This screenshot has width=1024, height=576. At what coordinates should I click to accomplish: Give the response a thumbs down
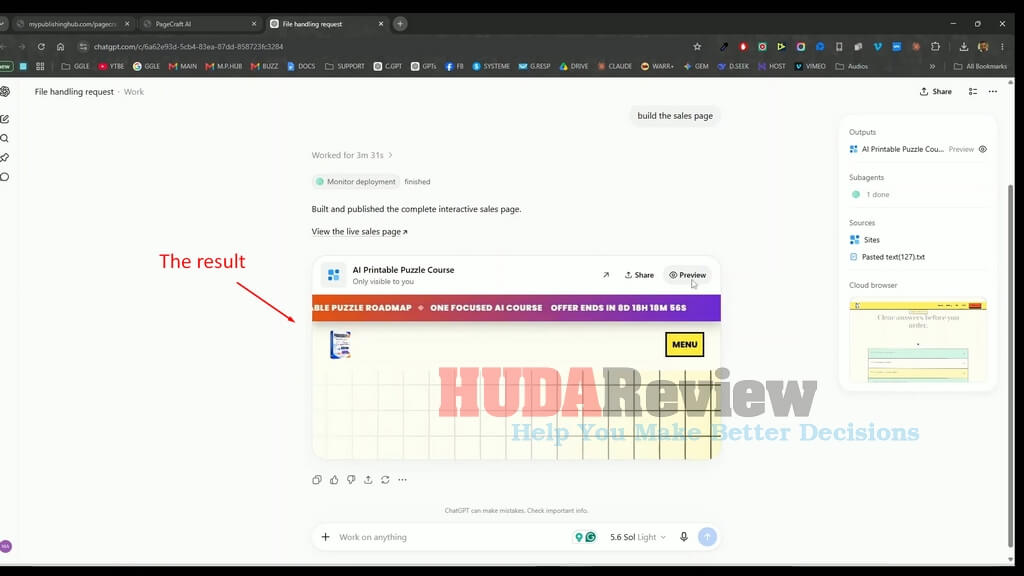pos(351,480)
